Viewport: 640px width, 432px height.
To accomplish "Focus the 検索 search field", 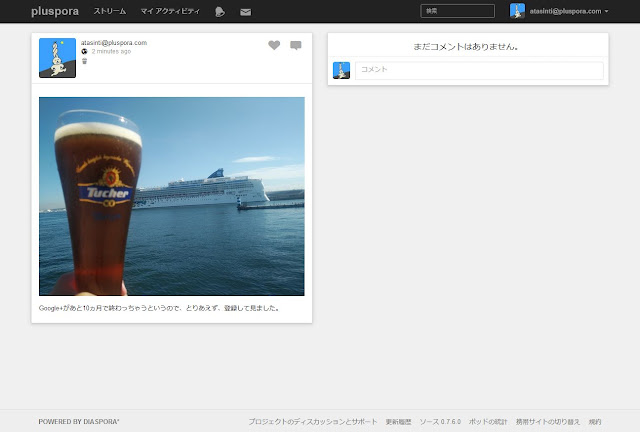I will point(458,11).
